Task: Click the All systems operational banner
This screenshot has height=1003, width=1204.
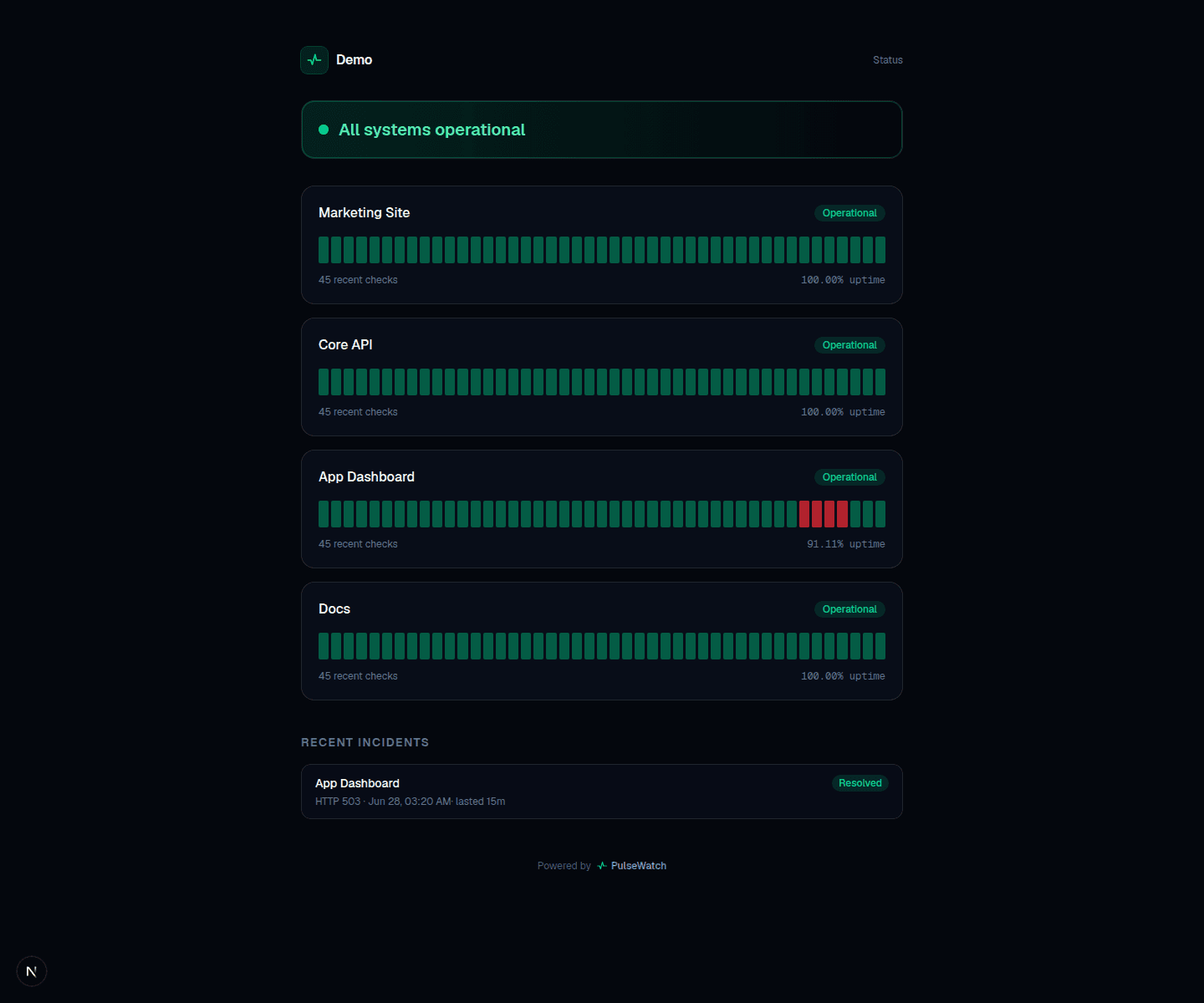Action: (x=602, y=130)
